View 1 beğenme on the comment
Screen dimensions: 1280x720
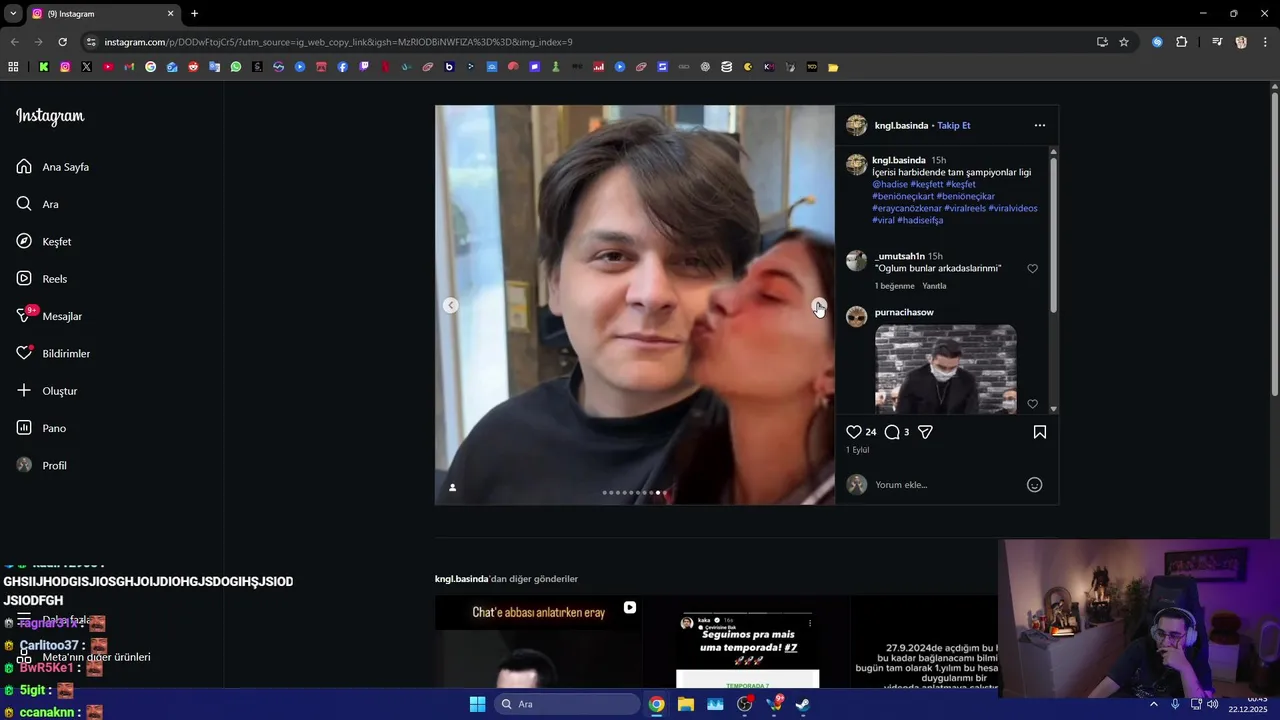pos(895,286)
